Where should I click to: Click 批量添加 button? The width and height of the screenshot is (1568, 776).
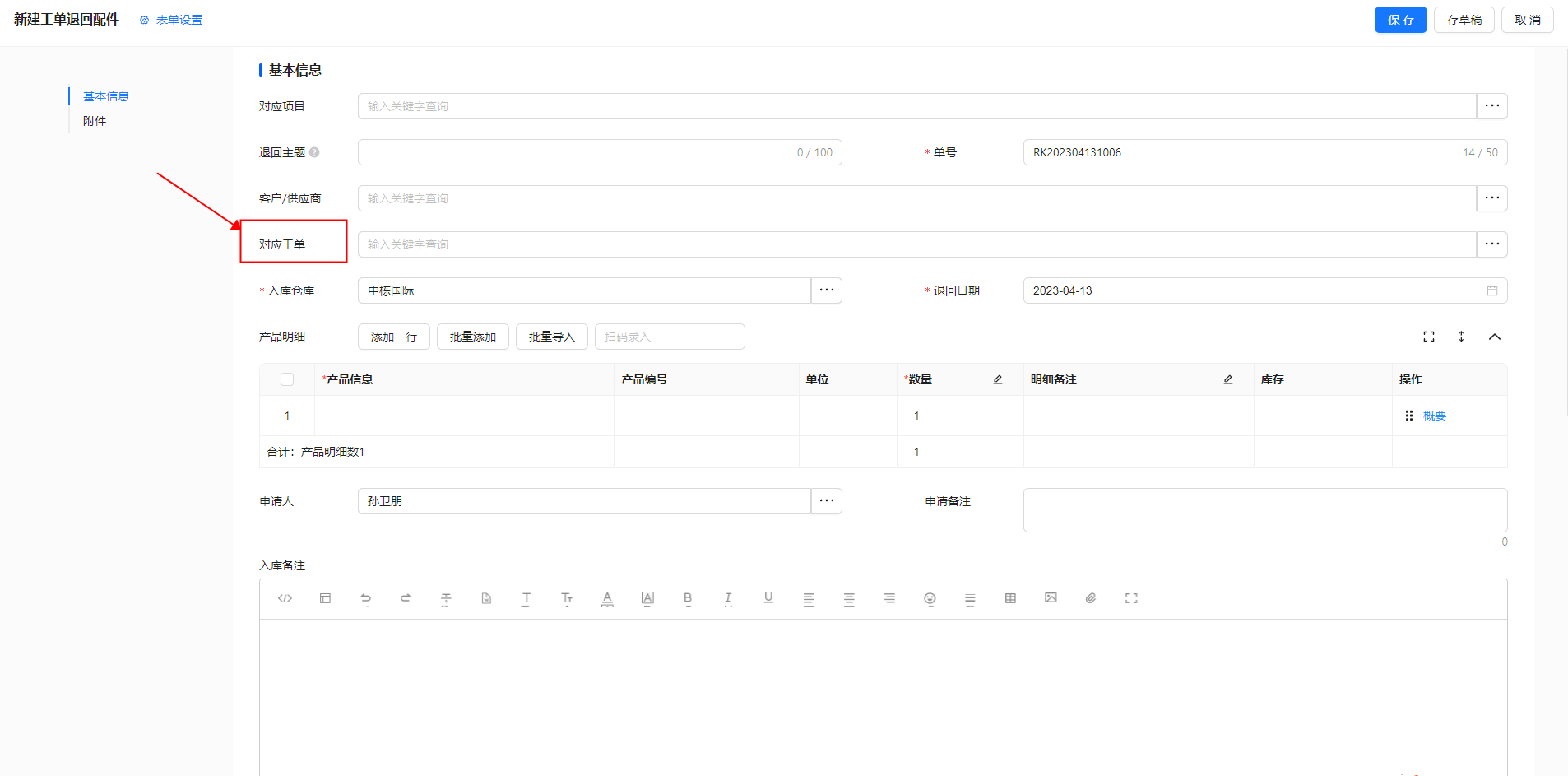(473, 337)
